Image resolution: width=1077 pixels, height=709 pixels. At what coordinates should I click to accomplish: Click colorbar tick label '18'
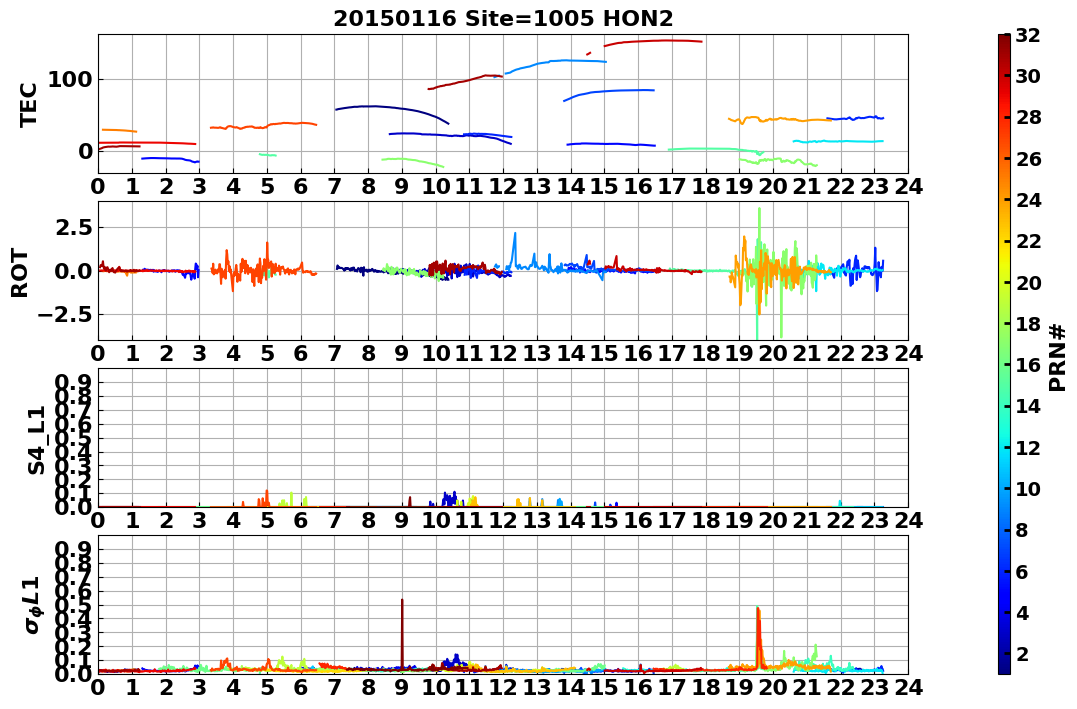coord(1028,324)
